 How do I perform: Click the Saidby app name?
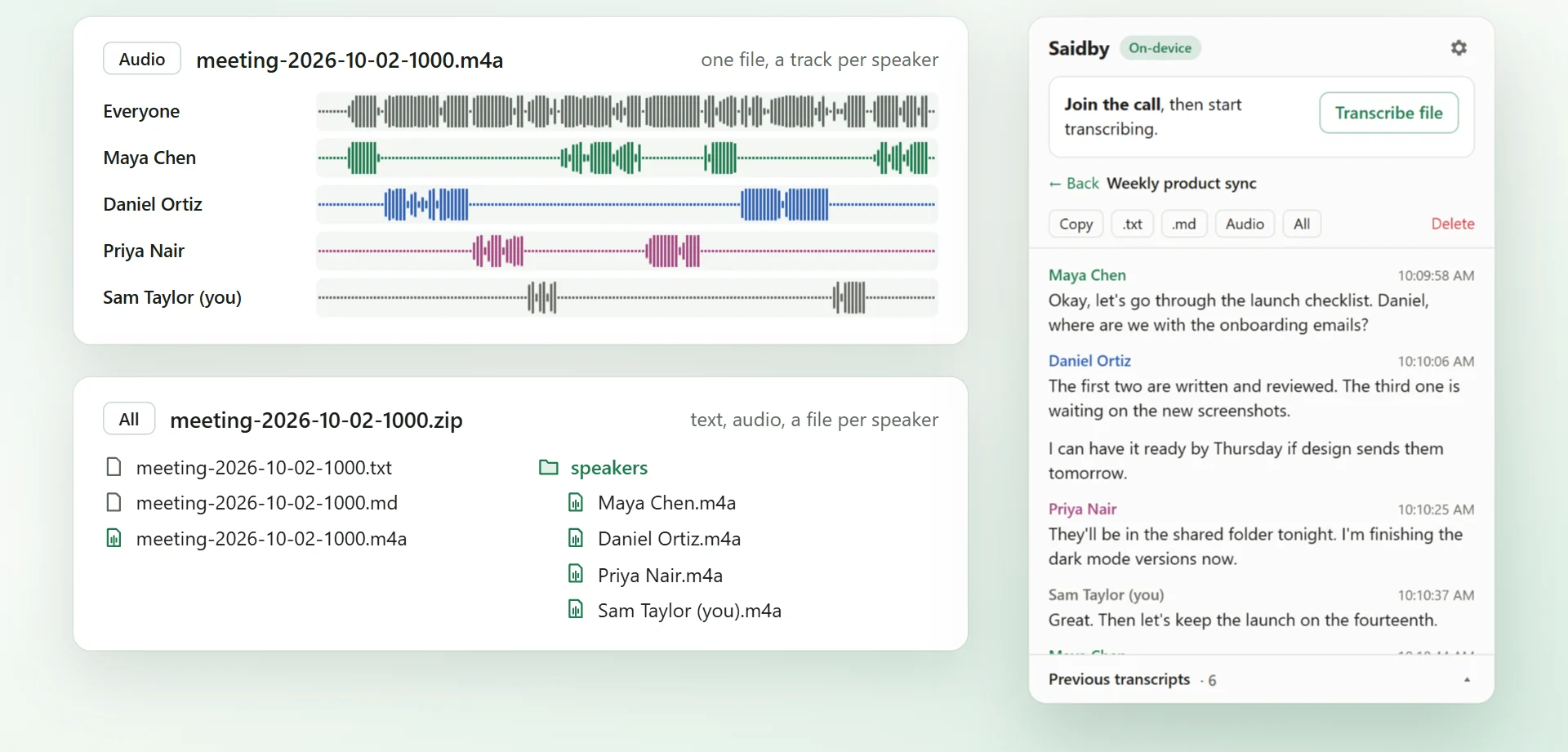pos(1078,48)
